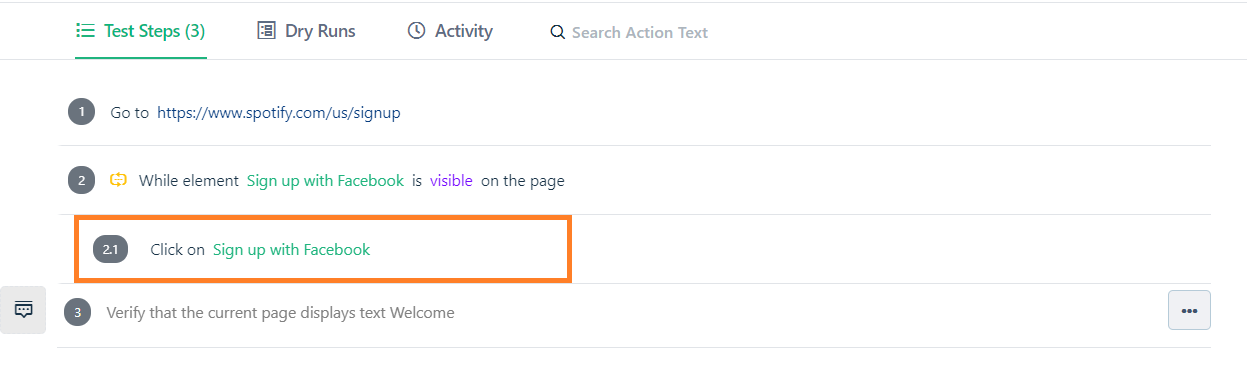
Task: Open the Test Steps (3) tab
Action: click(x=141, y=31)
